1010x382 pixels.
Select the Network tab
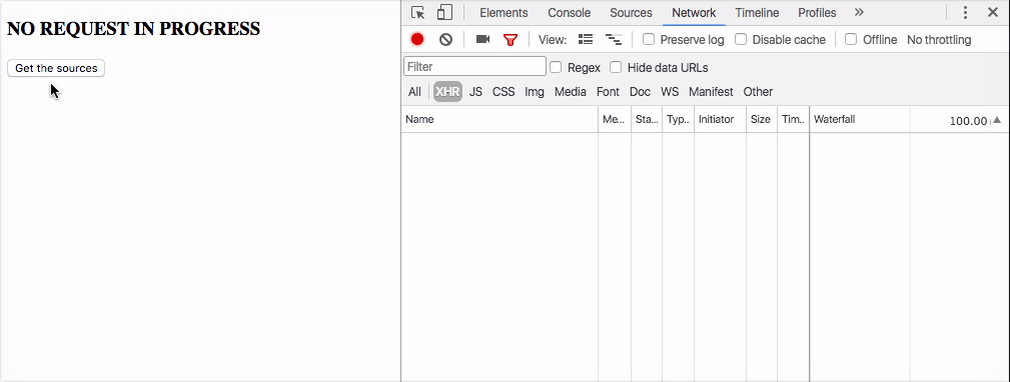694,13
